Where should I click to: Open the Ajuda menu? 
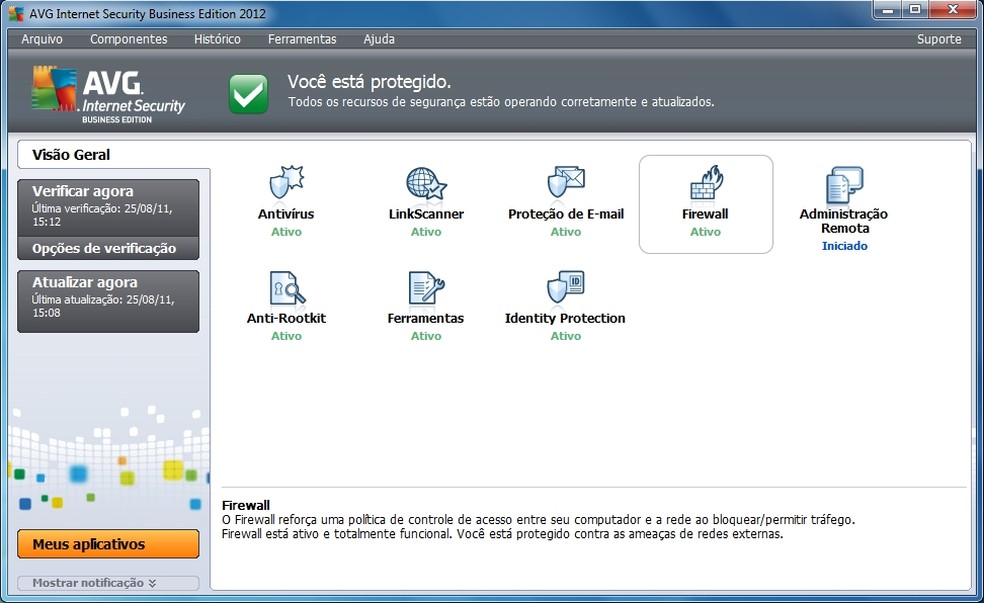click(x=378, y=39)
